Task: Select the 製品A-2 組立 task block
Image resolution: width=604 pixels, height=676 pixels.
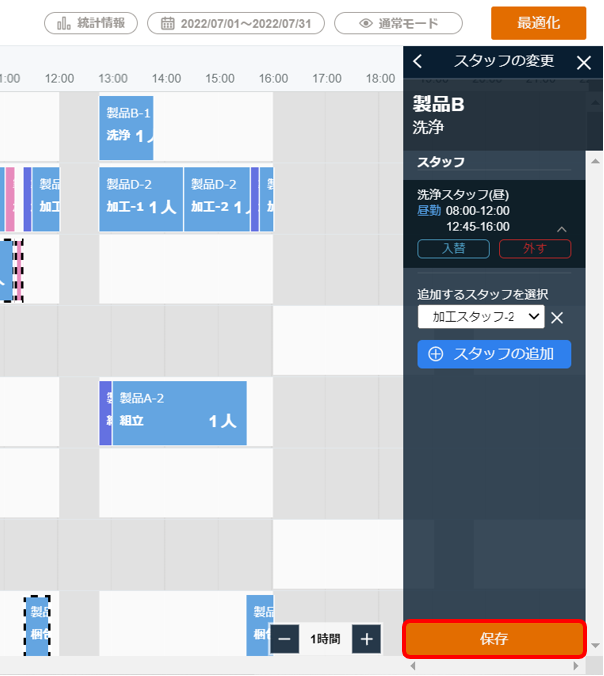Action: tap(179, 413)
